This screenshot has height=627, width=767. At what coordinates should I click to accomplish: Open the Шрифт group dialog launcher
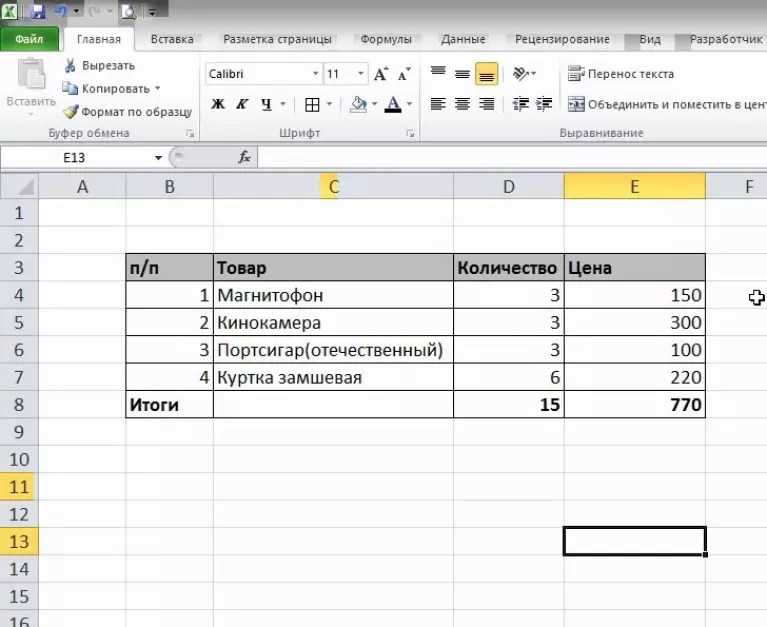coord(410,133)
